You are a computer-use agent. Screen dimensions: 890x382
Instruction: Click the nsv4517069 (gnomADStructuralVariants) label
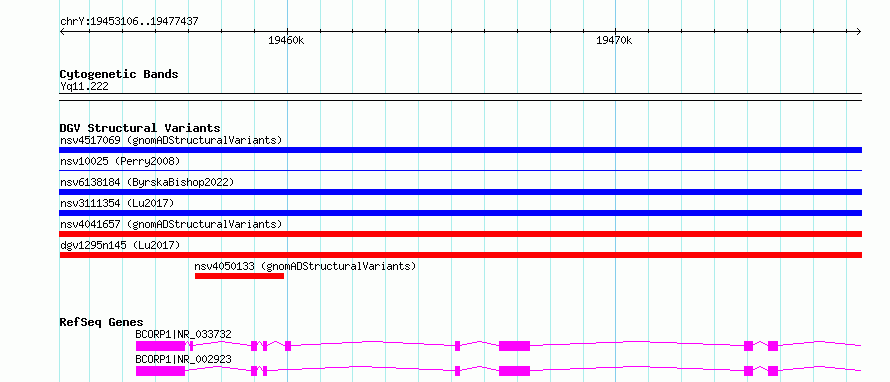[171, 140]
